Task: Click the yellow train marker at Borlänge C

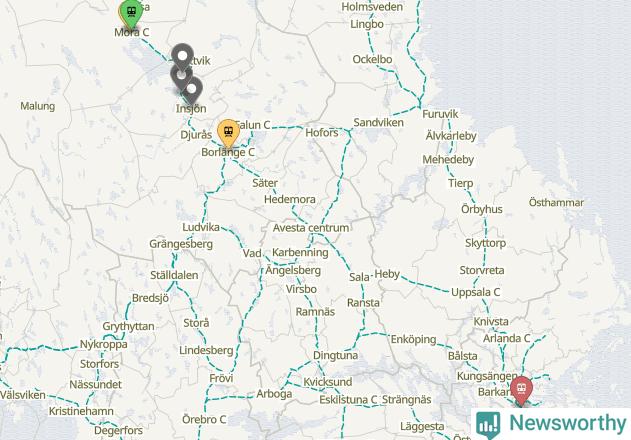Action: pos(229,133)
